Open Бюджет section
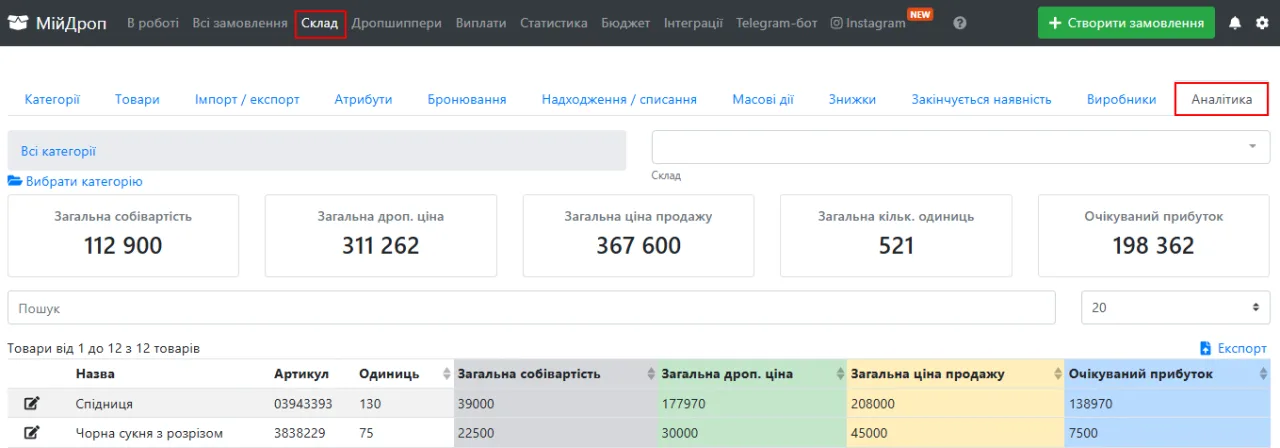The image size is (1280, 448). 626,23
